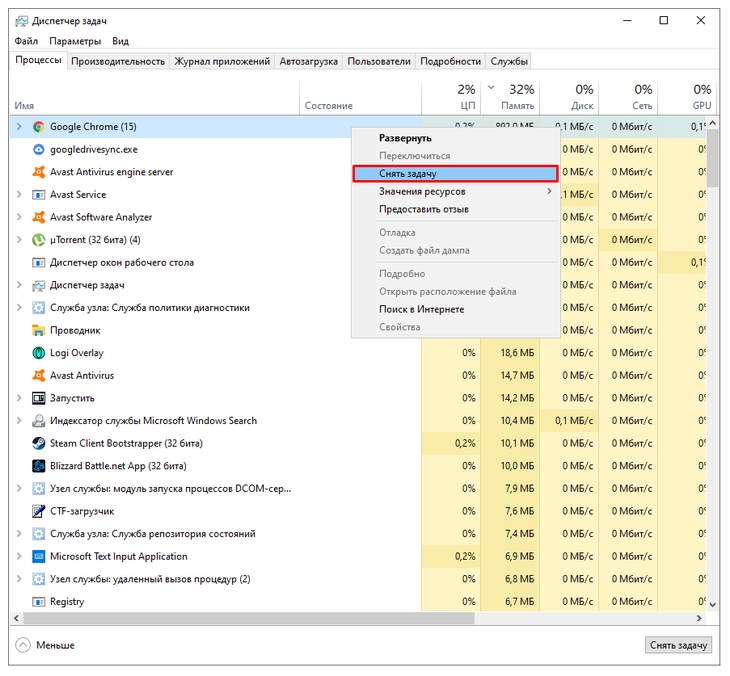730x676 pixels.
Task: Switch to the Автозагрузка tab
Action: point(308,61)
